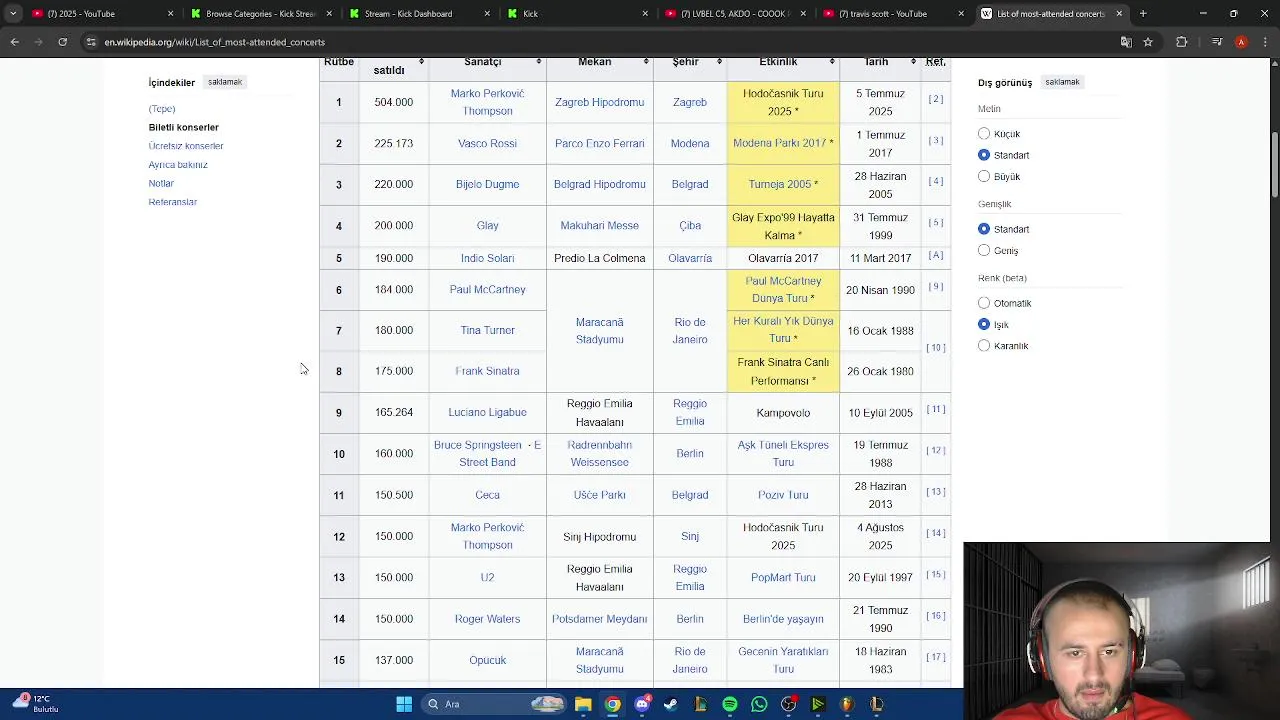The width and height of the screenshot is (1280, 720).
Task: Open the site information icon beside the URL
Action: [x=91, y=42]
